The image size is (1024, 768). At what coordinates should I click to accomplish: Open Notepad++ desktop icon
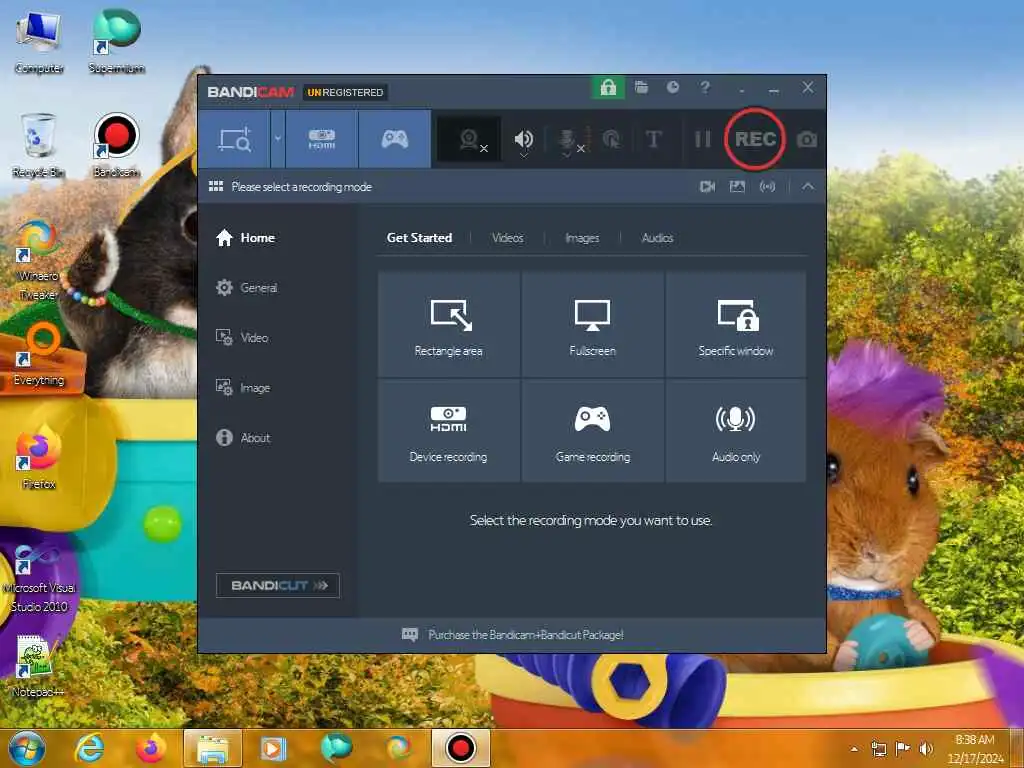(x=37, y=665)
